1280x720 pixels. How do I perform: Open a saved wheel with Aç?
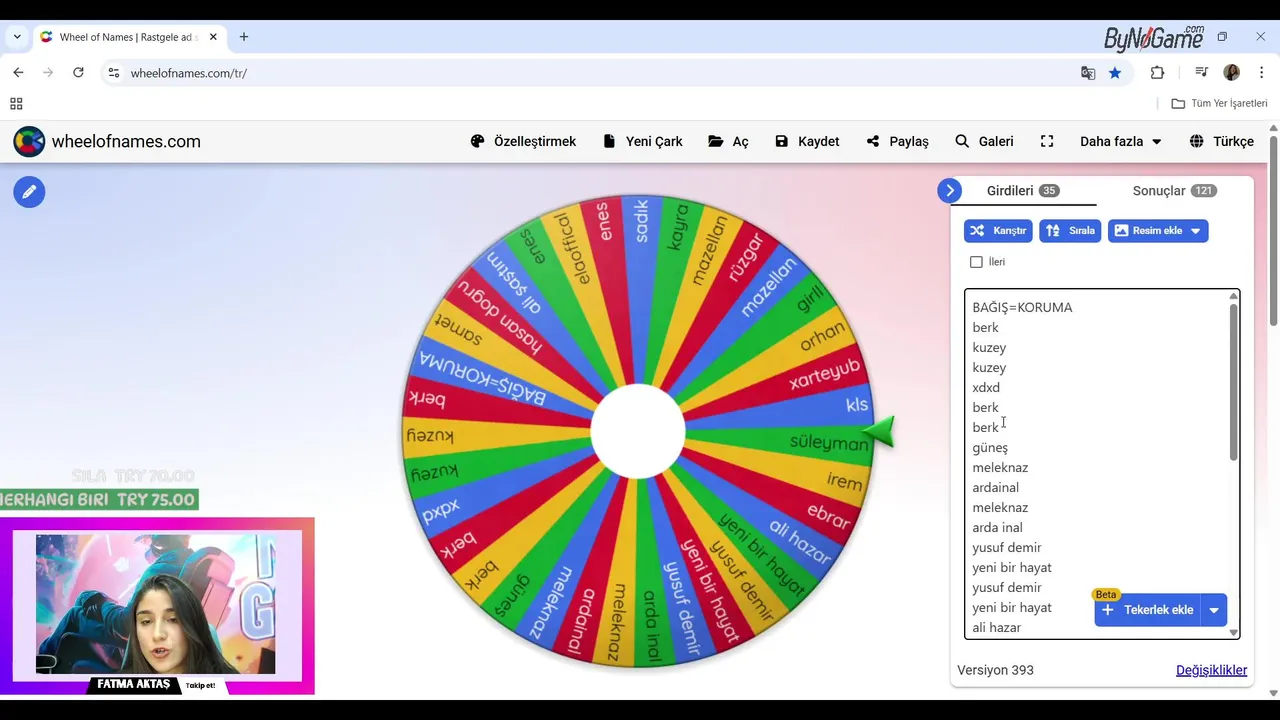(x=728, y=141)
